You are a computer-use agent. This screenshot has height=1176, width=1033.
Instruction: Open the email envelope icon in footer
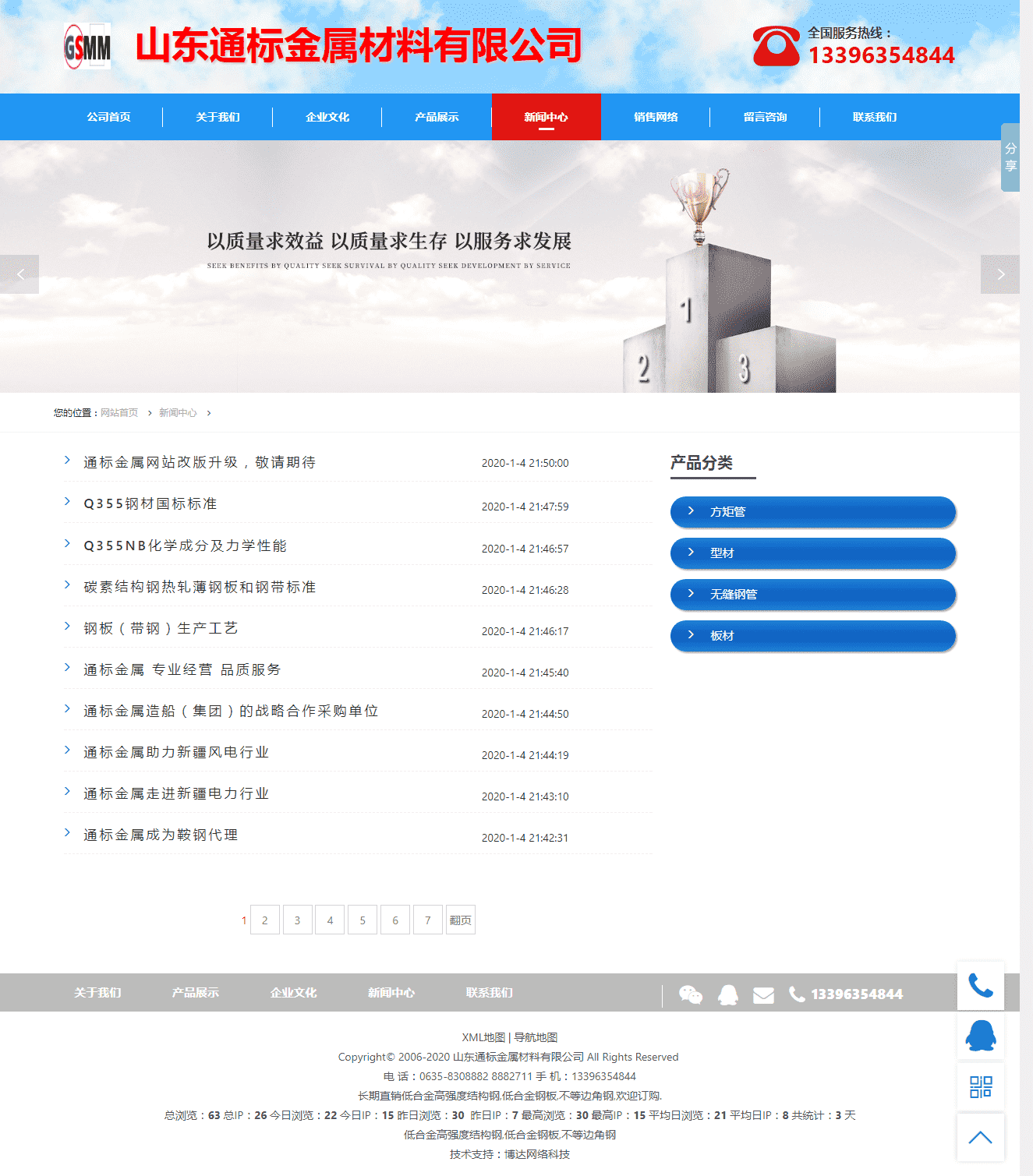pyautogui.click(x=763, y=995)
